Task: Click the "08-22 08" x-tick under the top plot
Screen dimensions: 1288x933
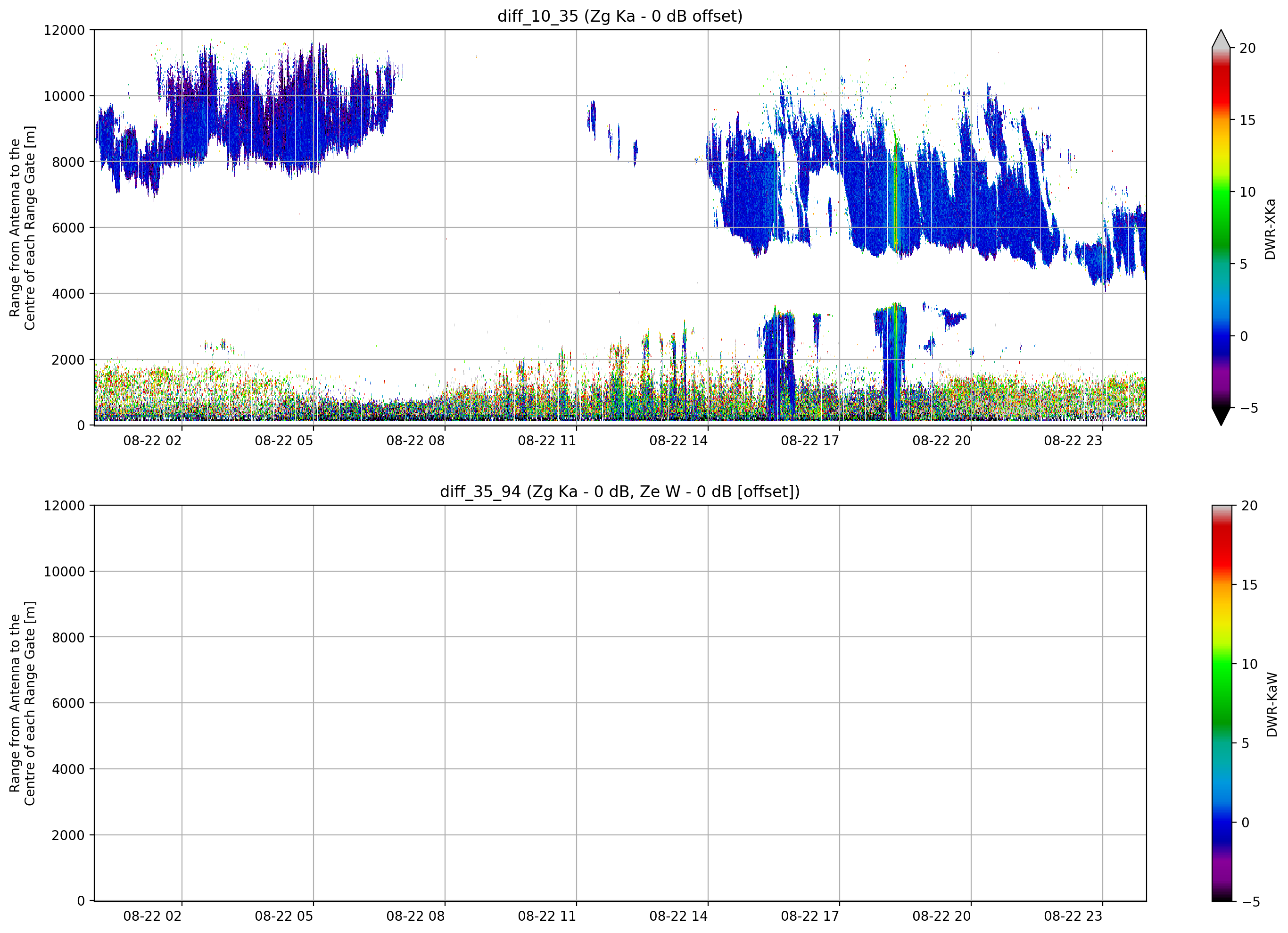Action: point(416,441)
